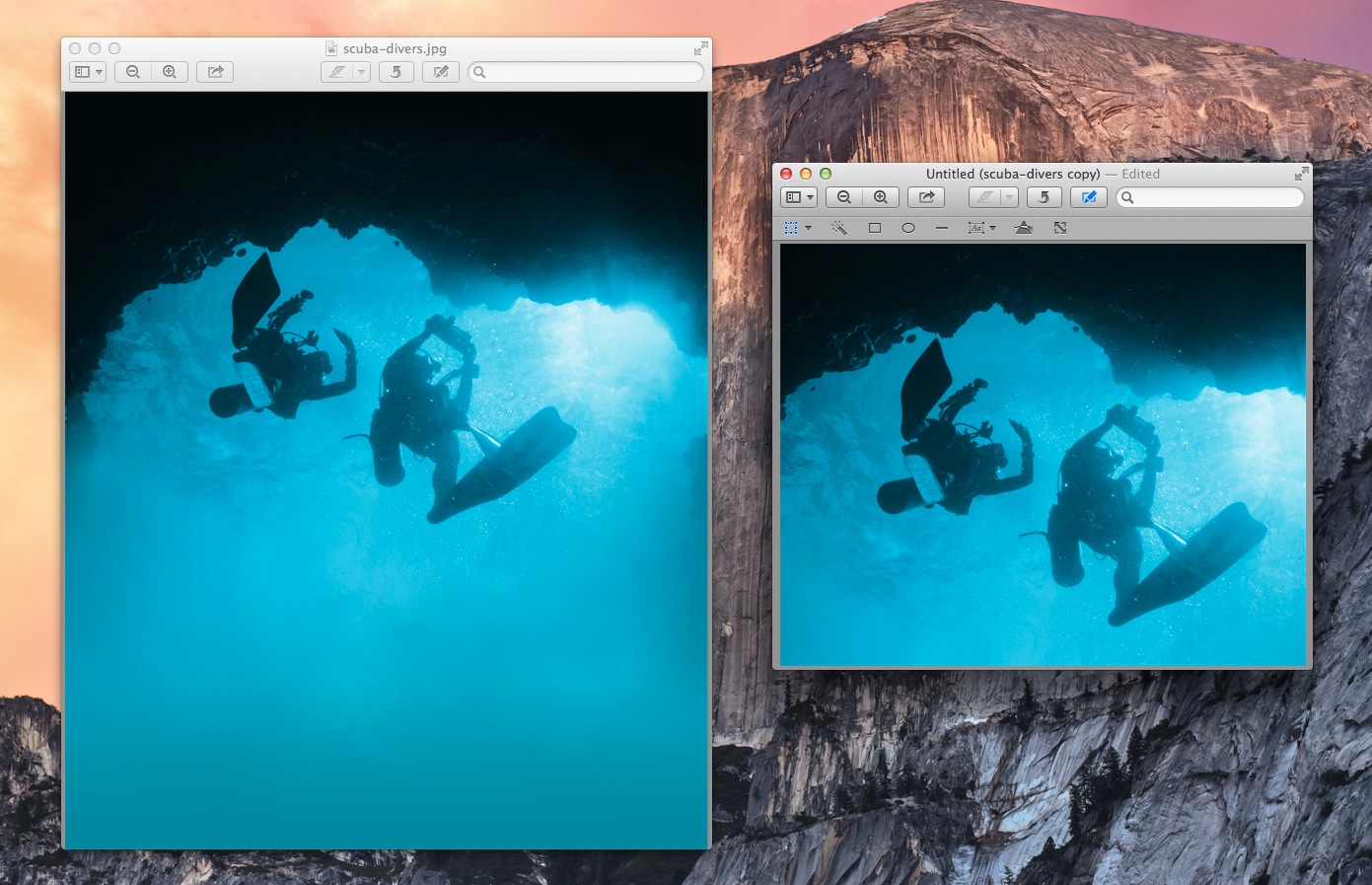Zoom out in the scuba-divers.jpg window
The height and width of the screenshot is (885, 1372).
pyautogui.click(x=132, y=71)
